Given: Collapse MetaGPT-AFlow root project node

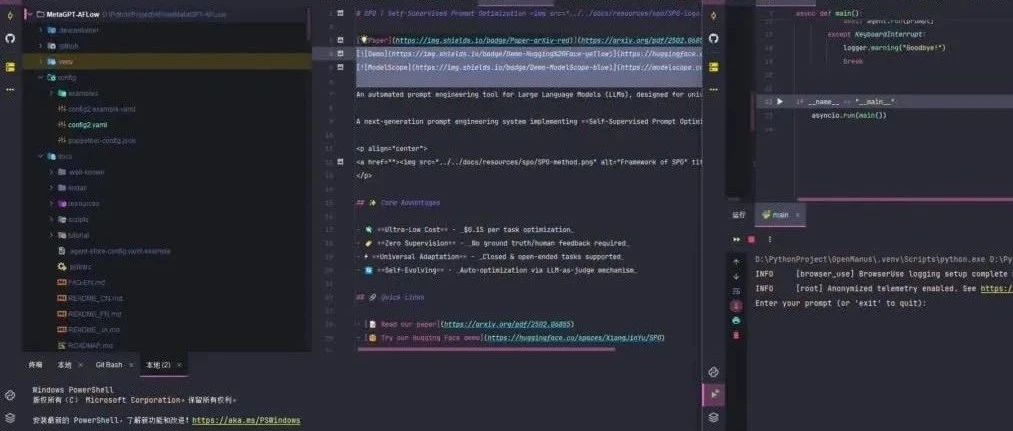Looking at the screenshot, I should (x=30, y=14).
